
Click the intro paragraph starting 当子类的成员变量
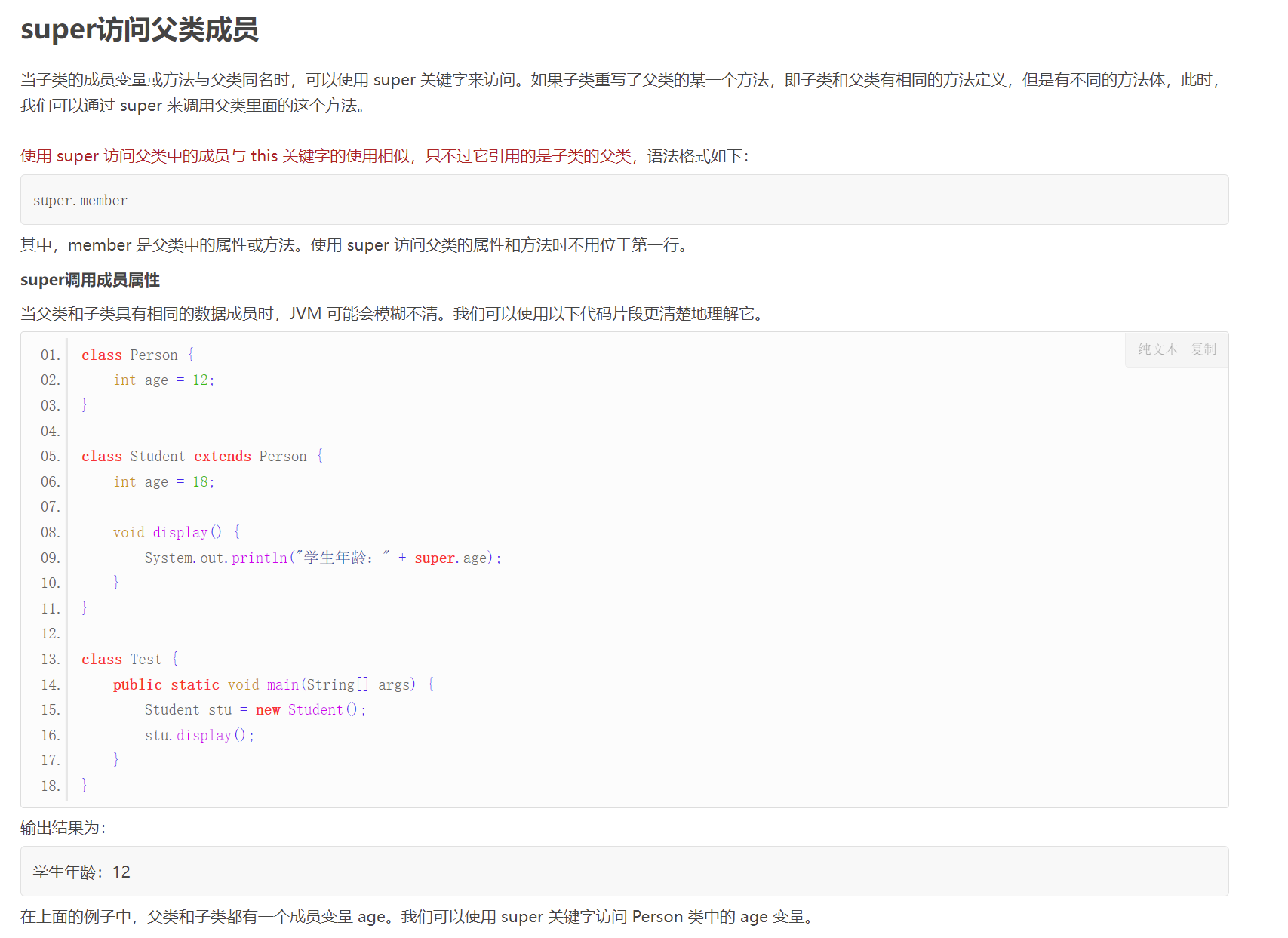pyautogui.click(x=620, y=93)
